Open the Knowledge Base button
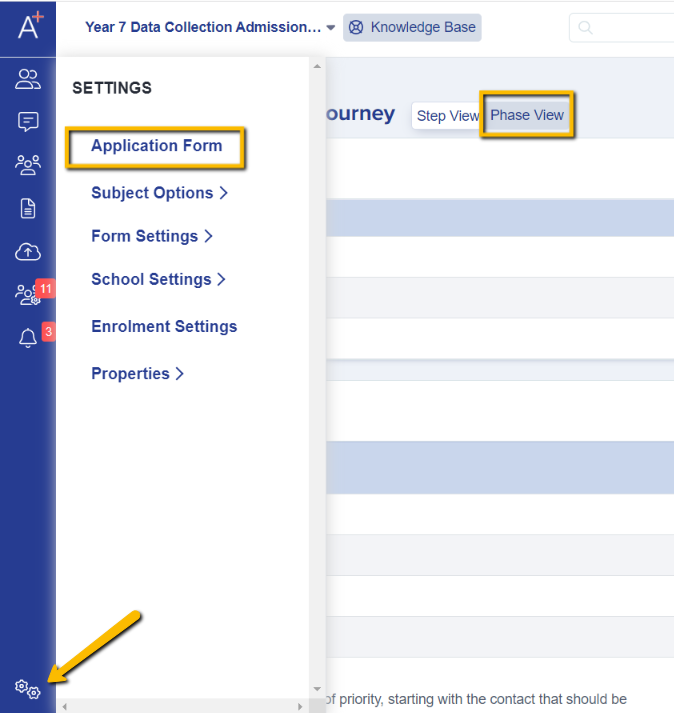Image resolution: width=674 pixels, height=713 pixels. 412,27
